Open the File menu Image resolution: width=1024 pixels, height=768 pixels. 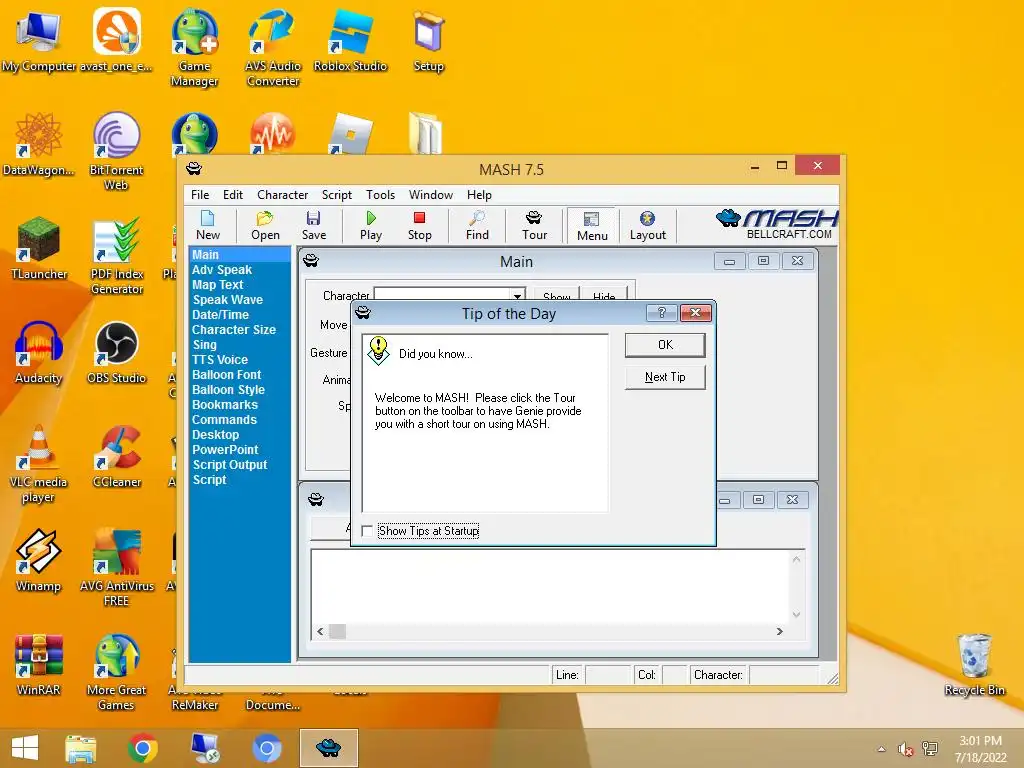tap(200, 195)
